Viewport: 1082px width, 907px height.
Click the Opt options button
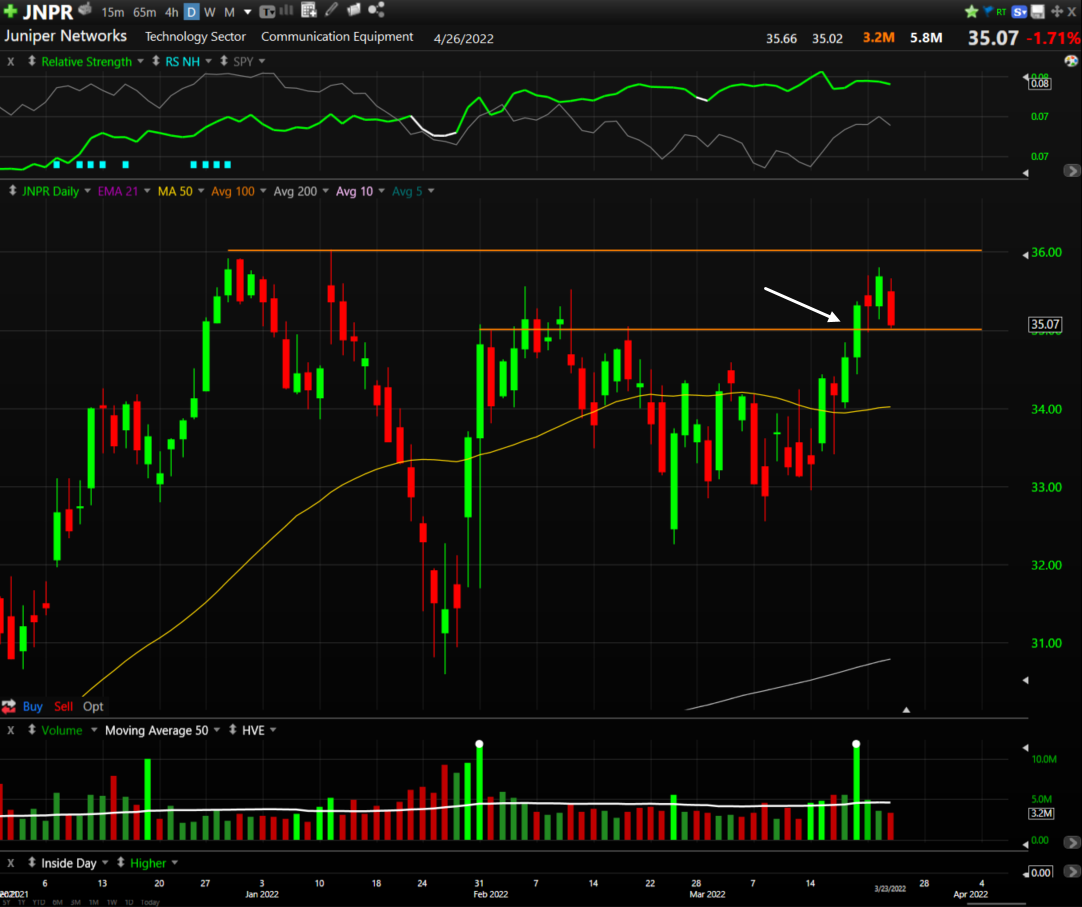click(93, 706)
